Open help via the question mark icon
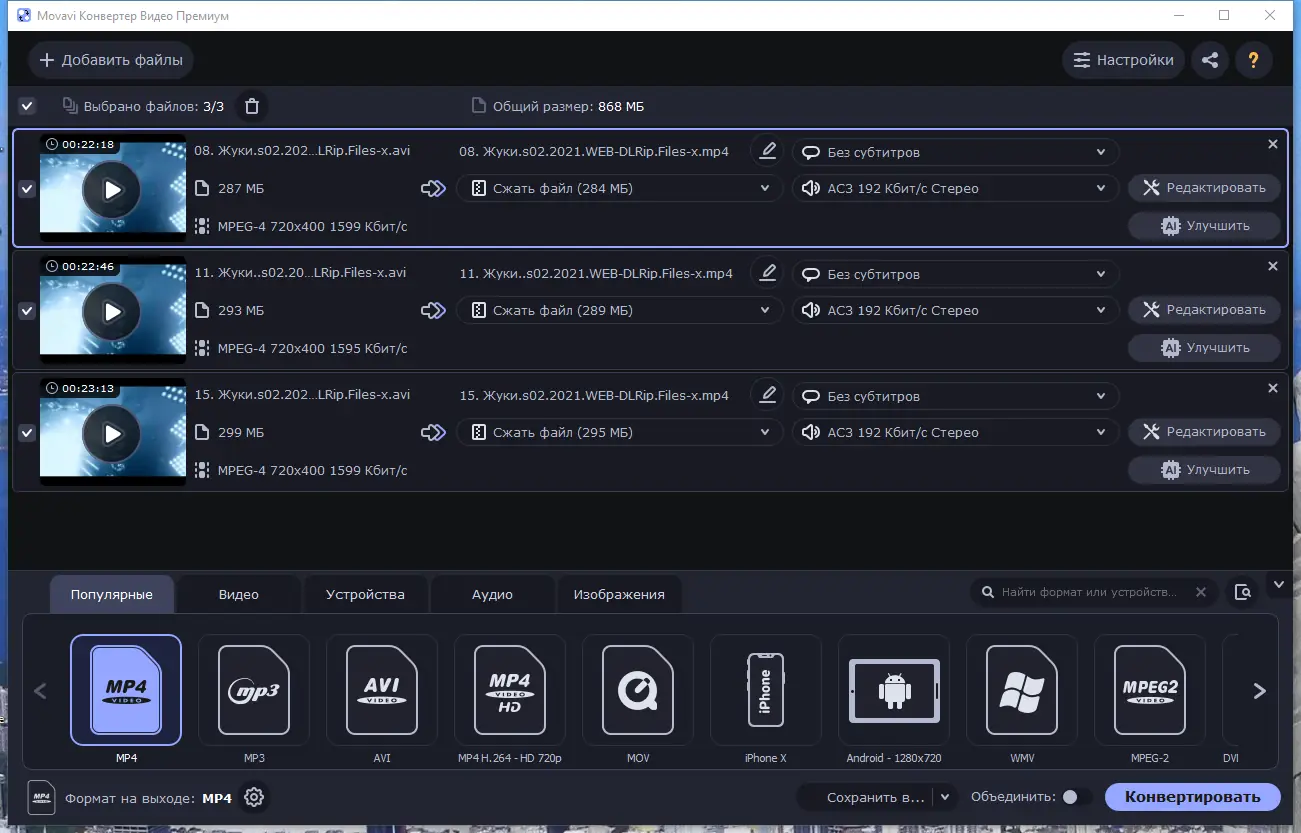The image size is (1301, 833). coord(1253,60)
